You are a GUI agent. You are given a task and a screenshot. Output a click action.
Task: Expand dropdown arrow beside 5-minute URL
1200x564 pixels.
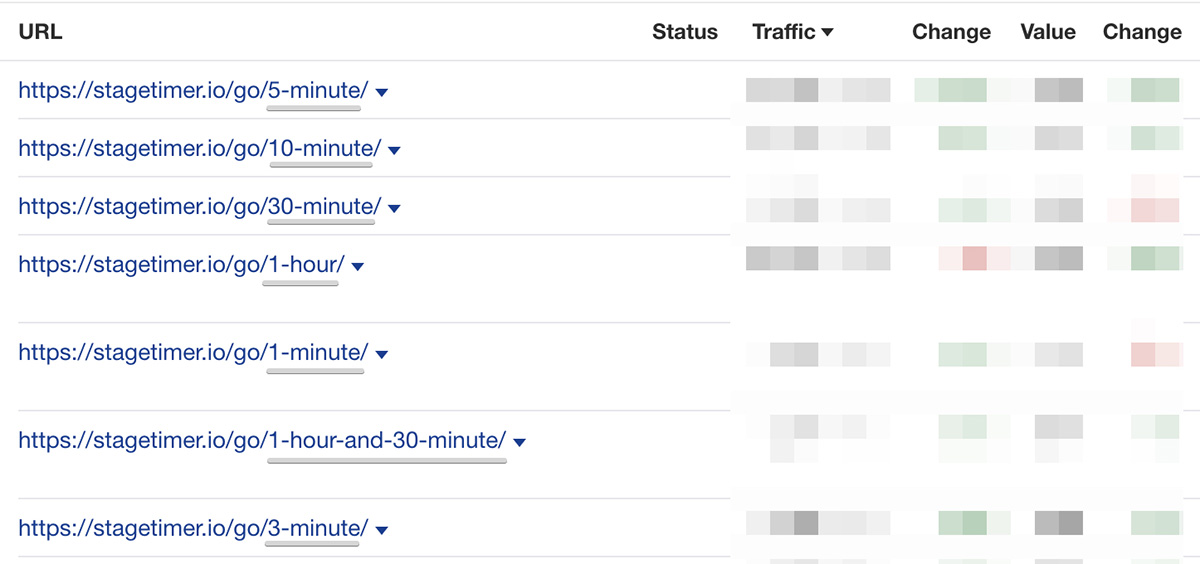click(381, 93)
